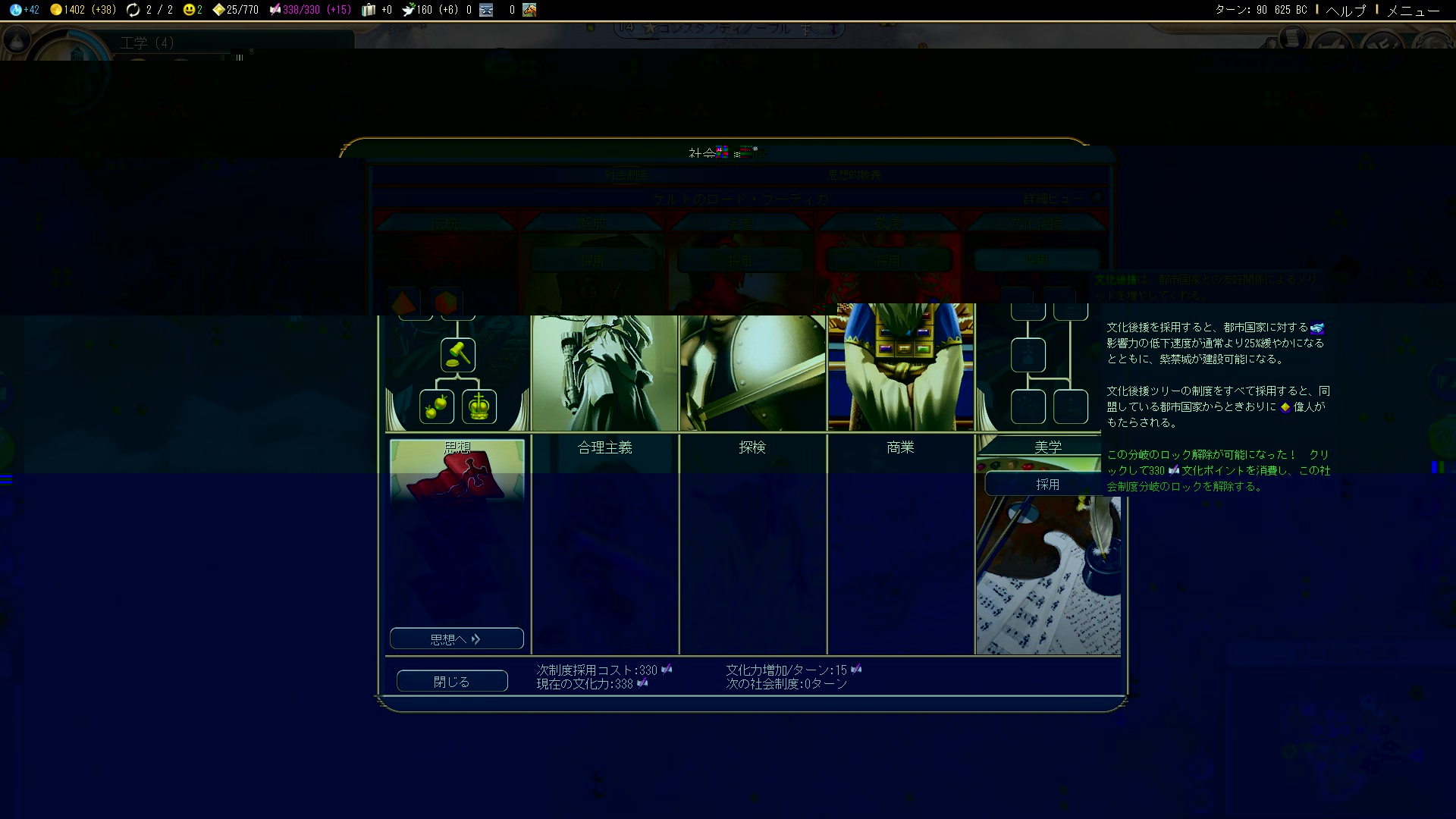Viewport: 1456px width, 819px height.
Task: Click the ケルトのロード・ブーディカ leader title
Action: [x=741, y=199]
